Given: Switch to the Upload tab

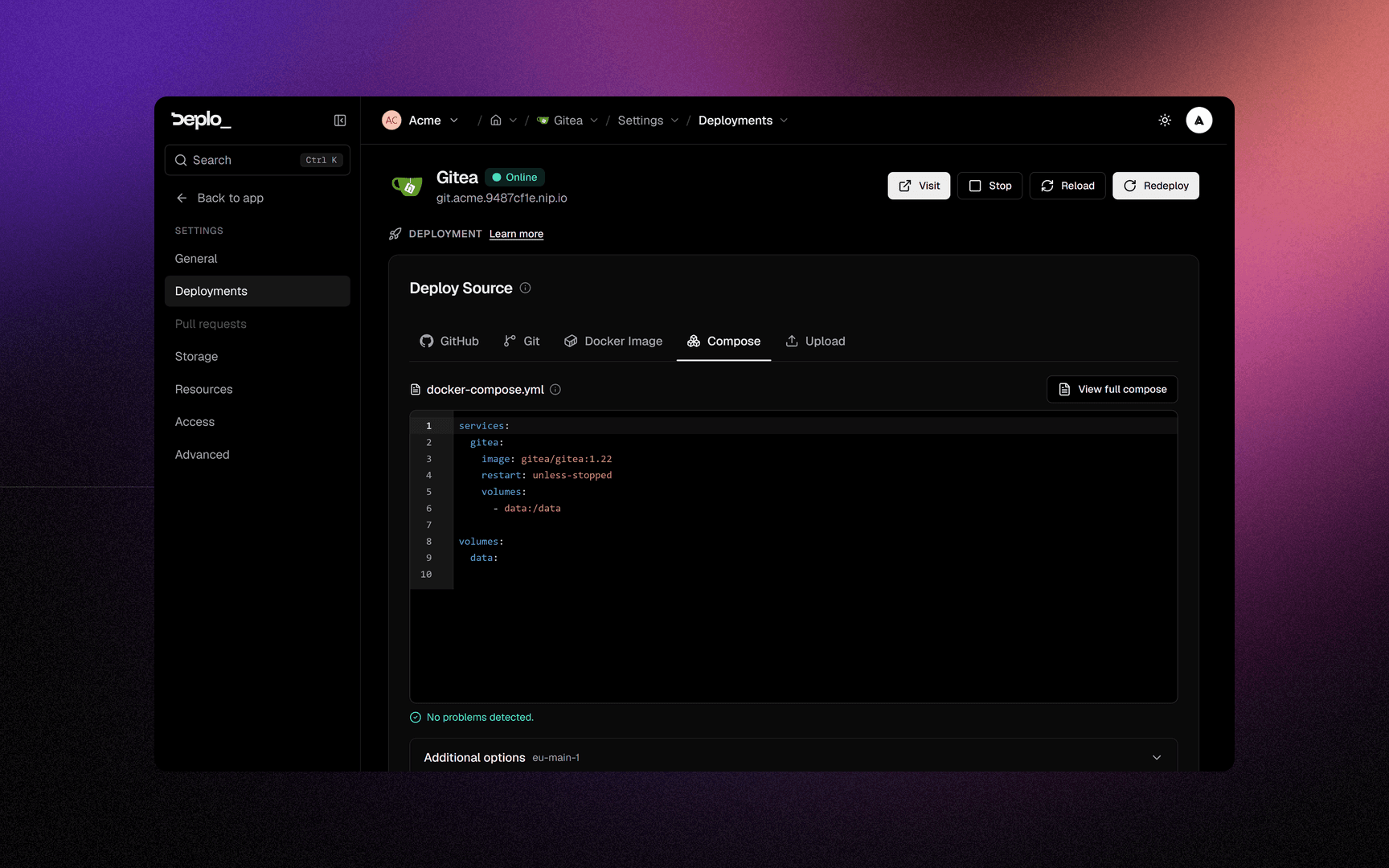Looking at the screenshot, I should [815, 342].
